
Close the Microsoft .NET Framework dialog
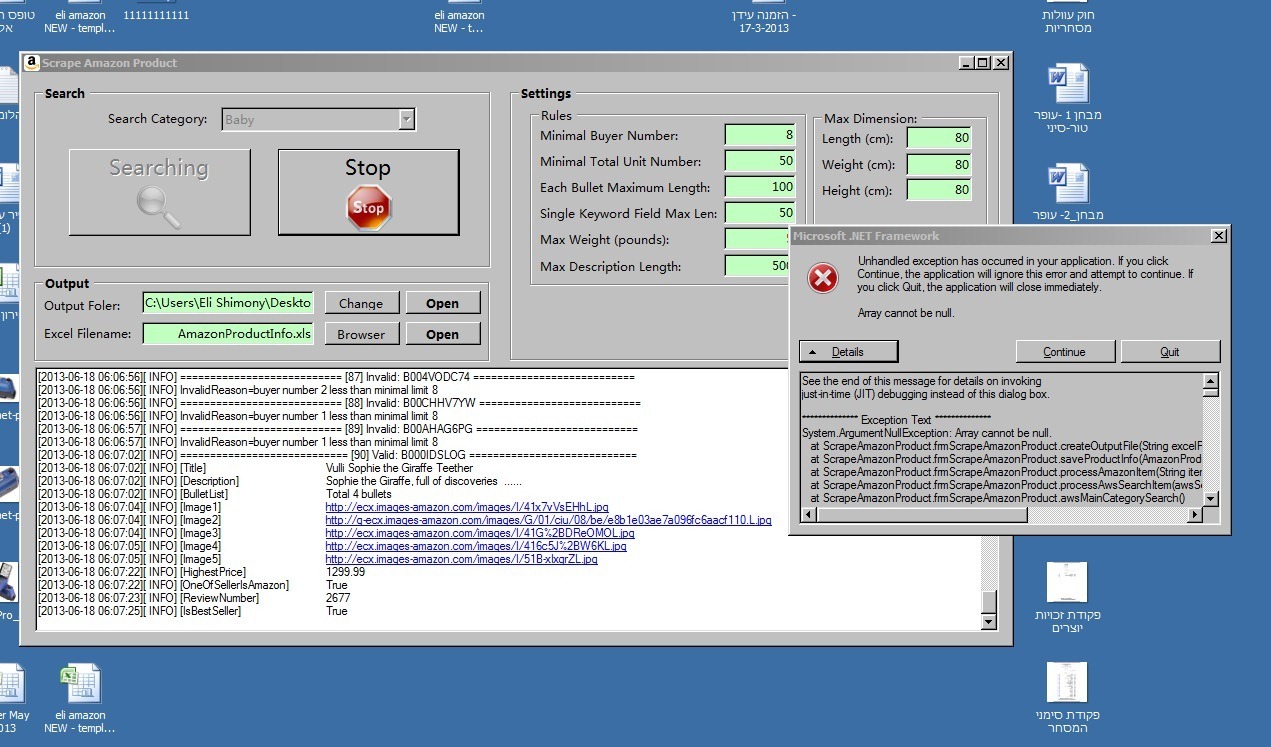pyautogui.click(x=1217, y=236)
